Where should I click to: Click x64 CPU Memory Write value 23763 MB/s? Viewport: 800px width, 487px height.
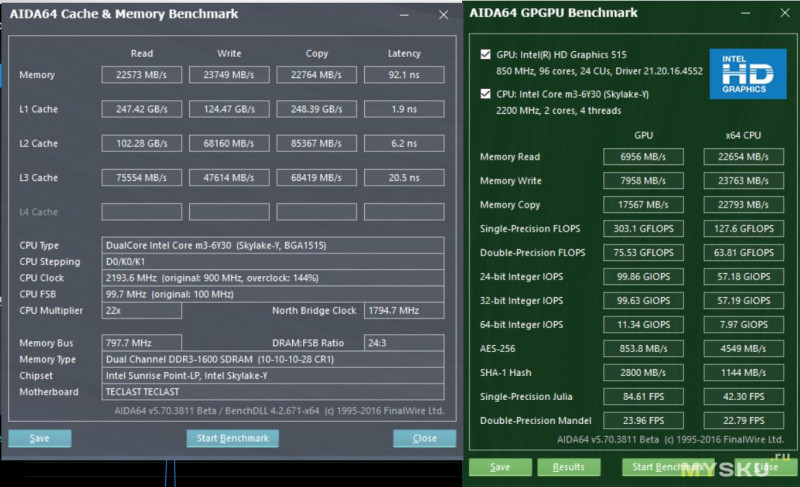743,181
